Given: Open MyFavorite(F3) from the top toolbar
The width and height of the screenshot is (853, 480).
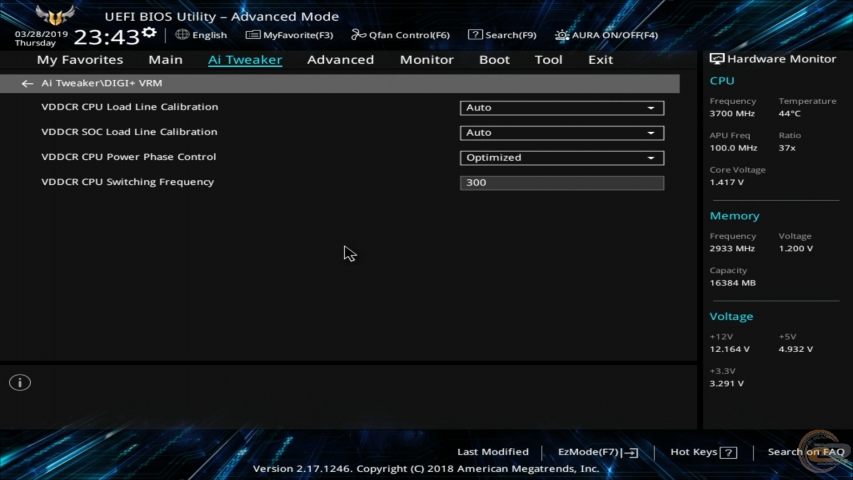Looking at the screenshot, I should pos(290,35).
